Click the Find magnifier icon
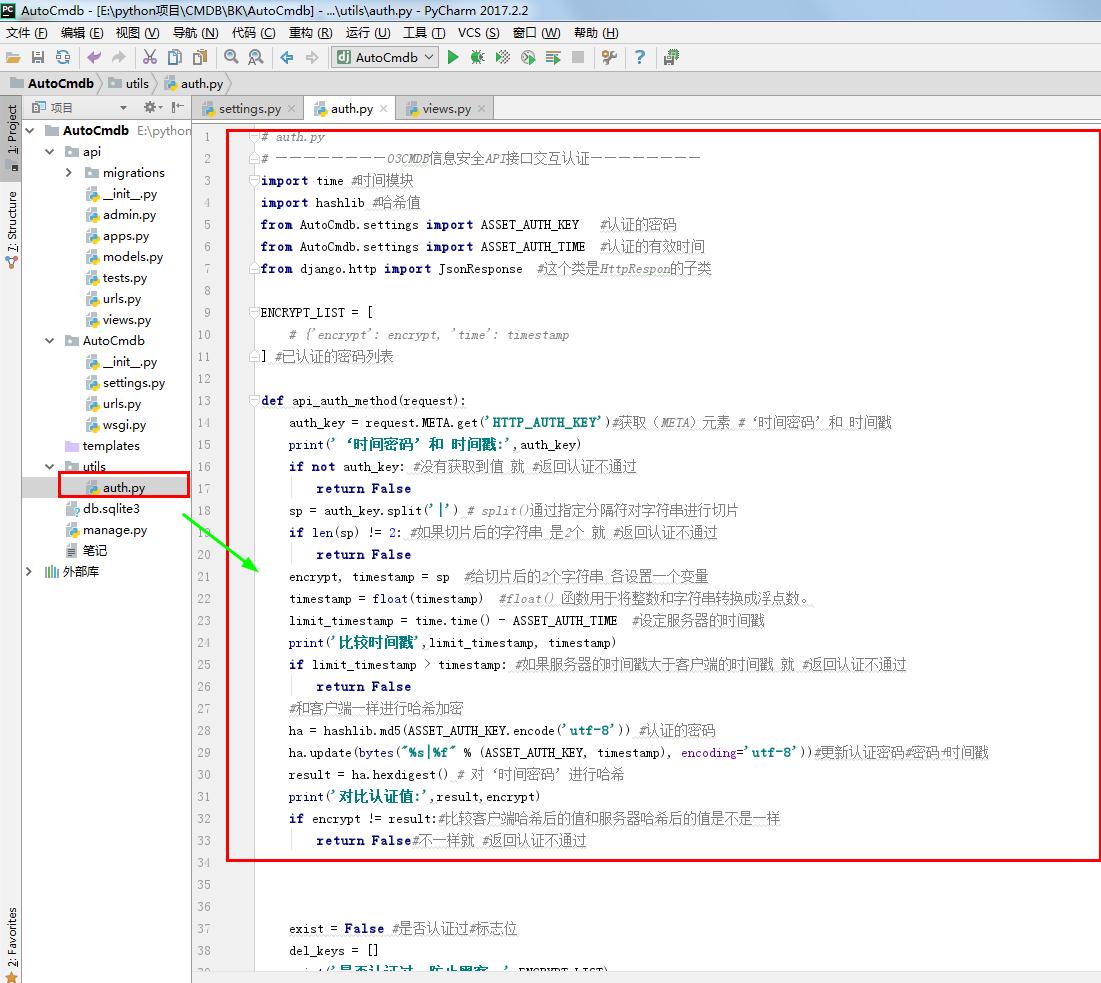Screen dimensions: 1101x983 point(231,58)
